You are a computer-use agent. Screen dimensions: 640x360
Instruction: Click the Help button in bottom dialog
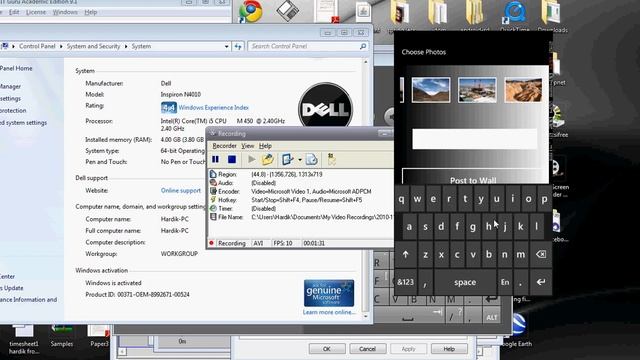[x=449, y=349]
